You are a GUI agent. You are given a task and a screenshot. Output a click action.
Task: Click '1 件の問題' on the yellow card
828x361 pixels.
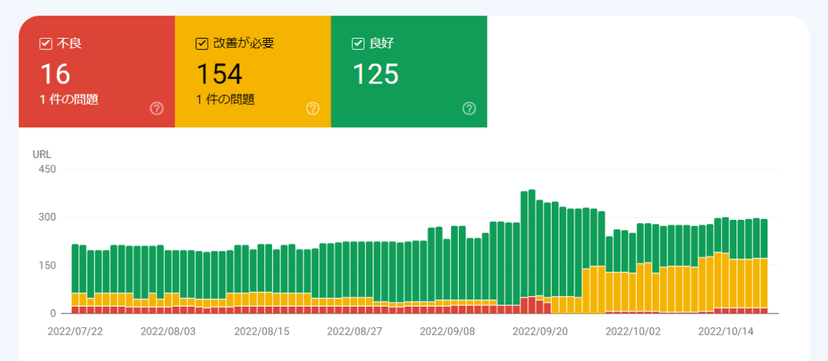(225, 100)
